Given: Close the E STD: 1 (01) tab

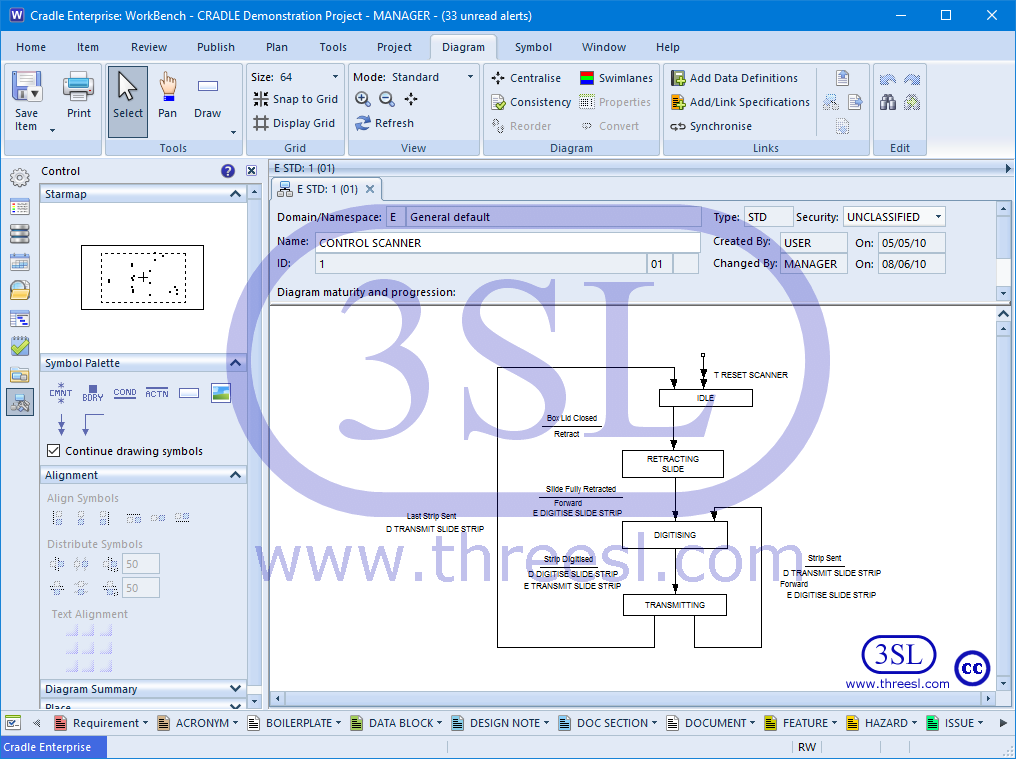Looking at the screenshot, I should (x=370, y=189).
